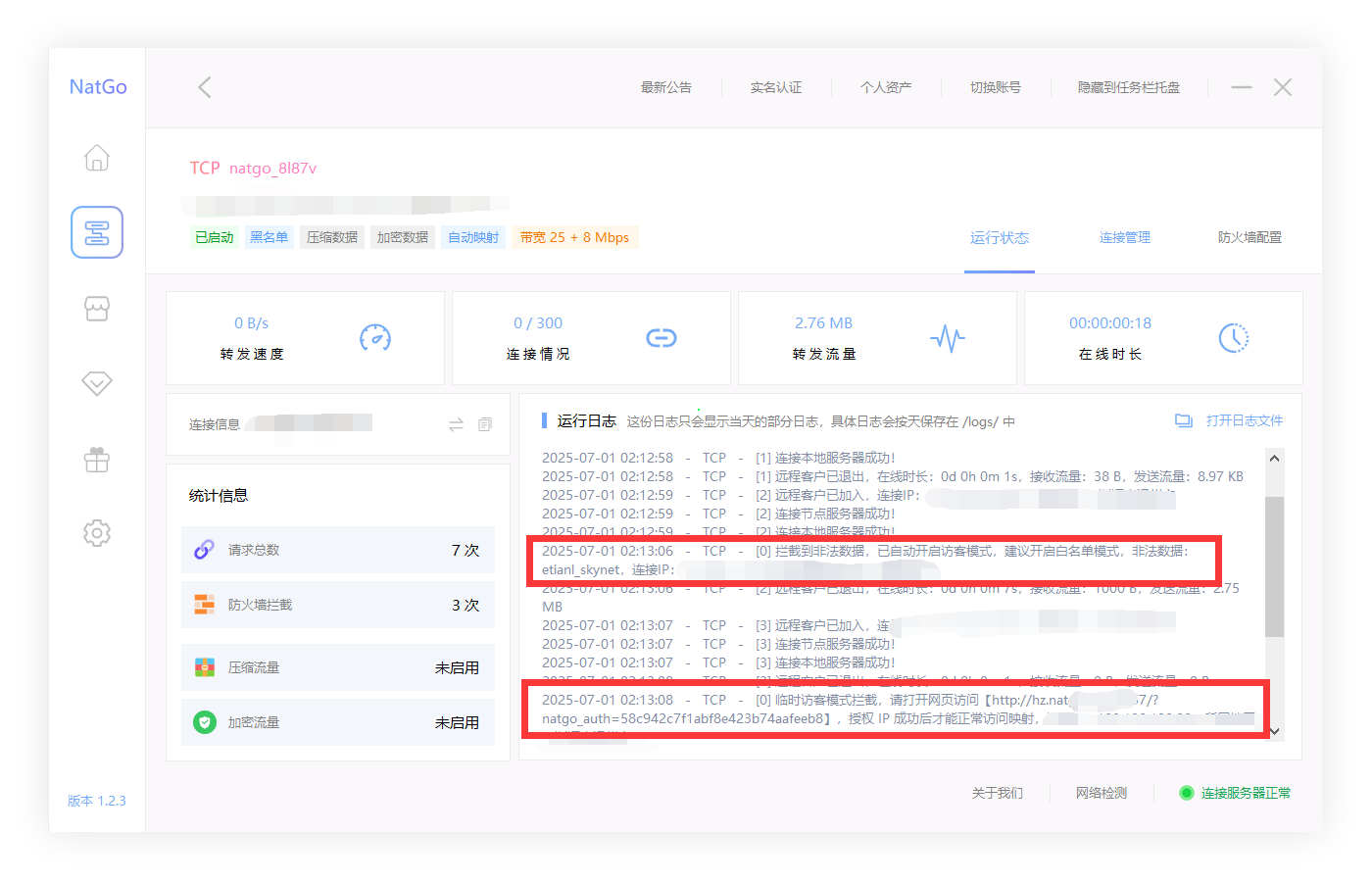Open the diamond VIP sidebar icon
Screen dimensions: 1372x882
[97, 383]
